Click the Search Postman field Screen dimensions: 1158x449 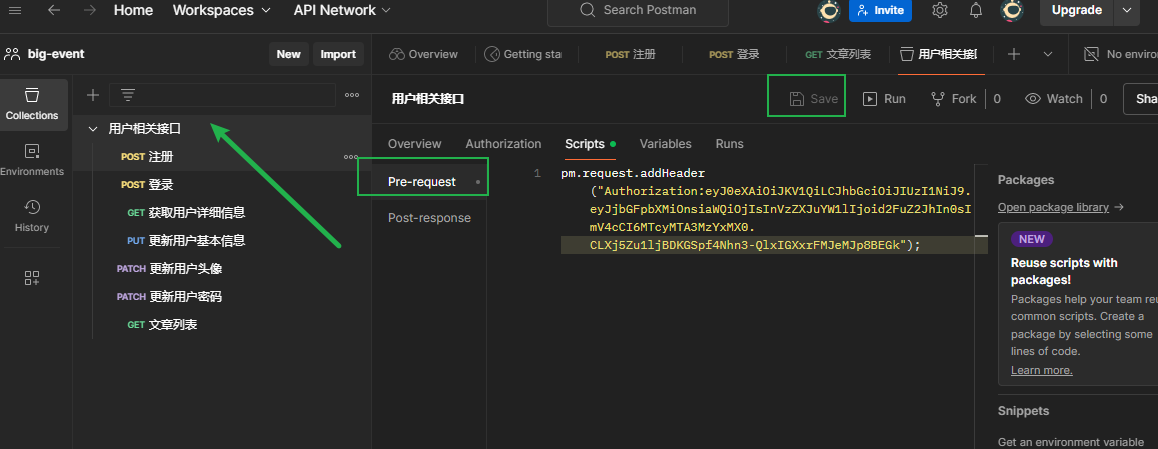638,11
